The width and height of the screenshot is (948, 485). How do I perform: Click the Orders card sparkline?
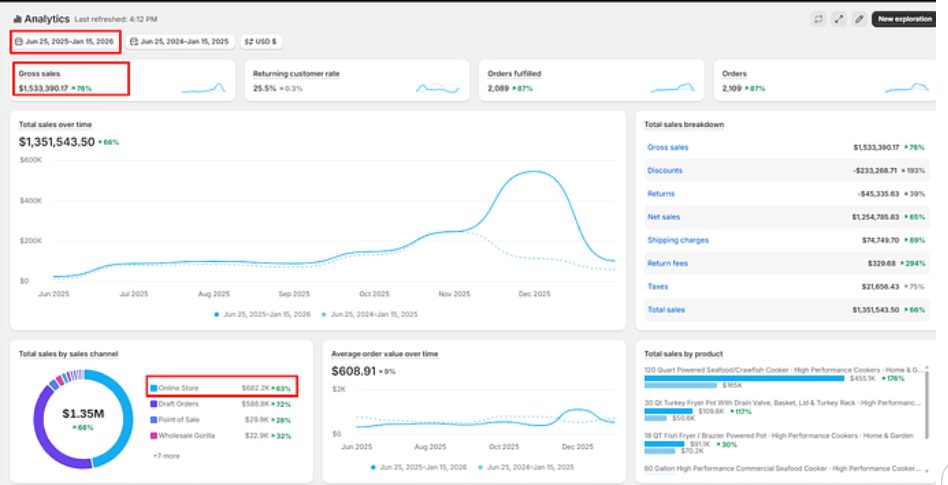[x=907, y=88]
